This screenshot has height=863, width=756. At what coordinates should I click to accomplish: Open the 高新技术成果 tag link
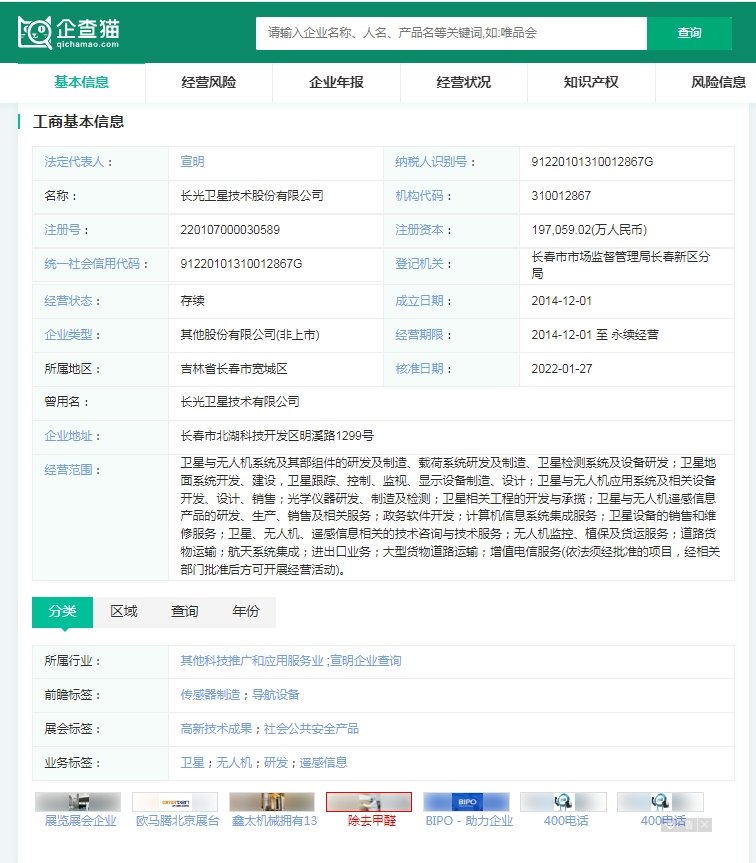click(216, 730)
